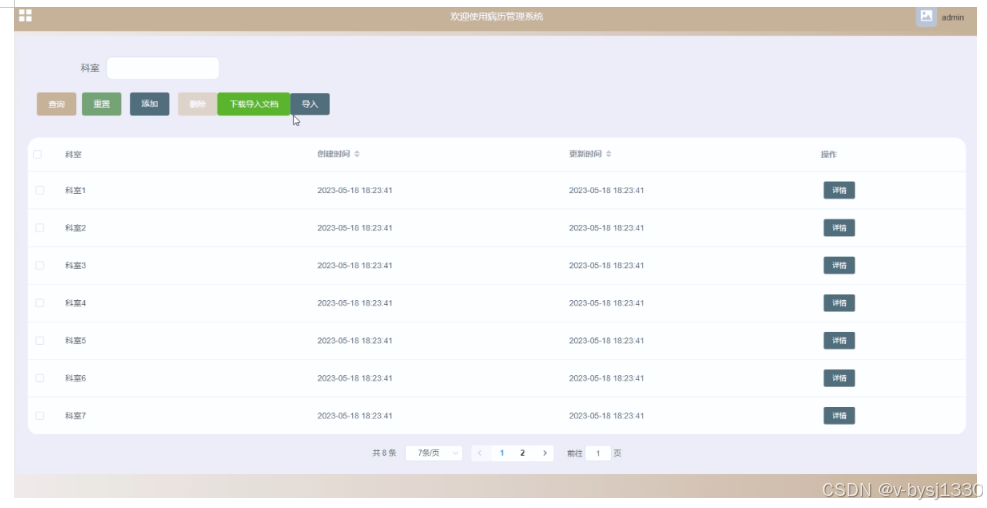Focus the 前往 page number input
The image size is (987, 508).
click(x=598, y=453)
